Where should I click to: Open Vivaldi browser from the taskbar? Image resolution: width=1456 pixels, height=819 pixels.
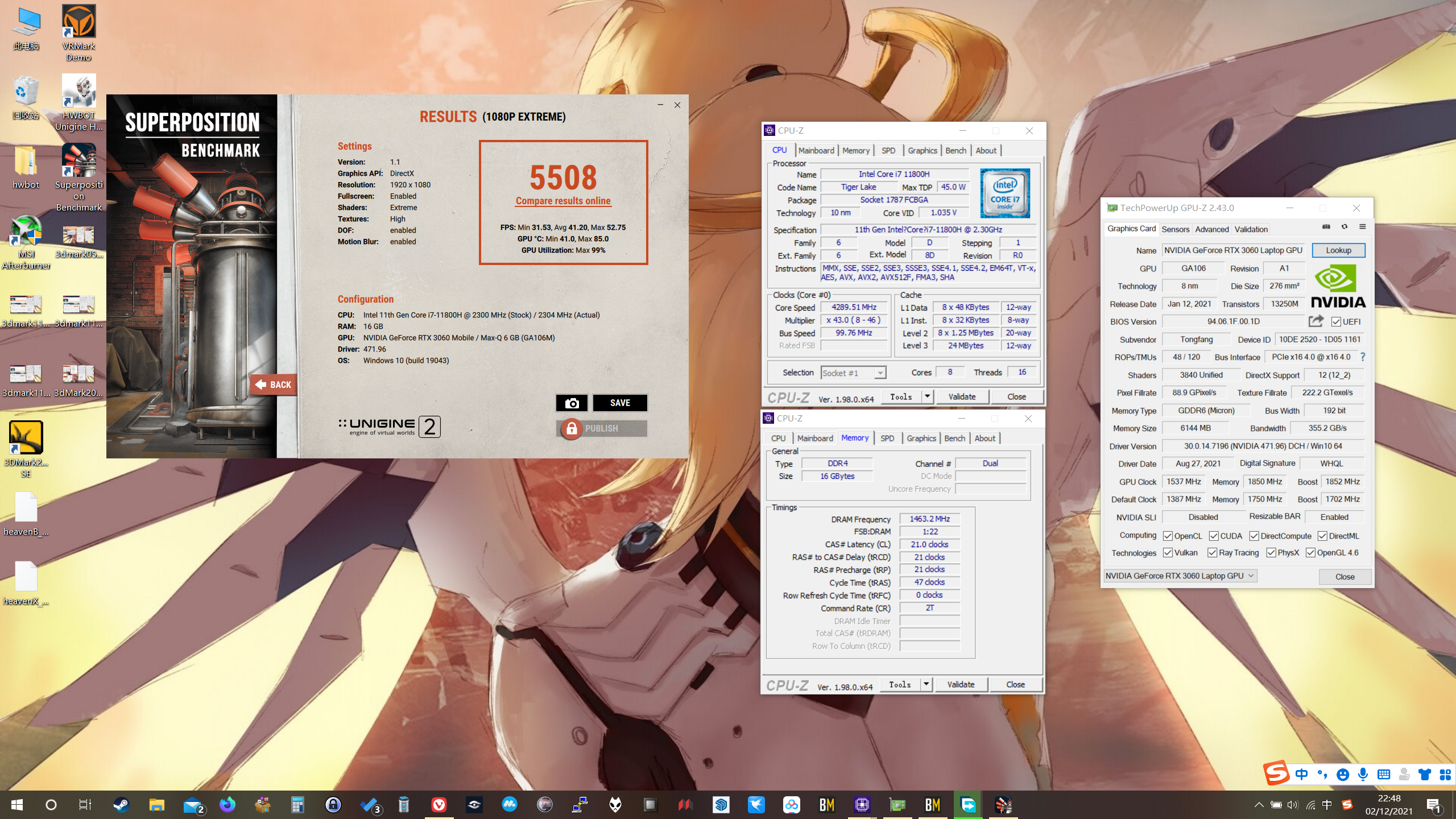pyautogui.click(x=439, y=805)
